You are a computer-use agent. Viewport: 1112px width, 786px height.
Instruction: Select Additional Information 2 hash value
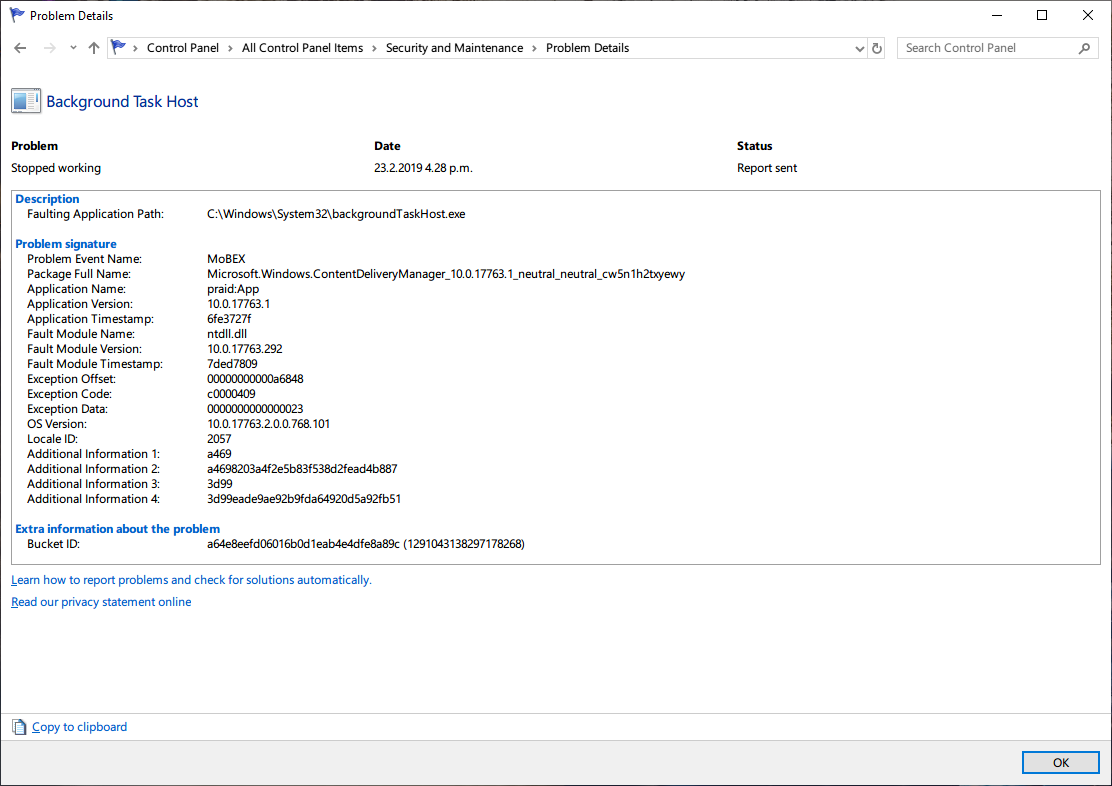pos(302,469)
